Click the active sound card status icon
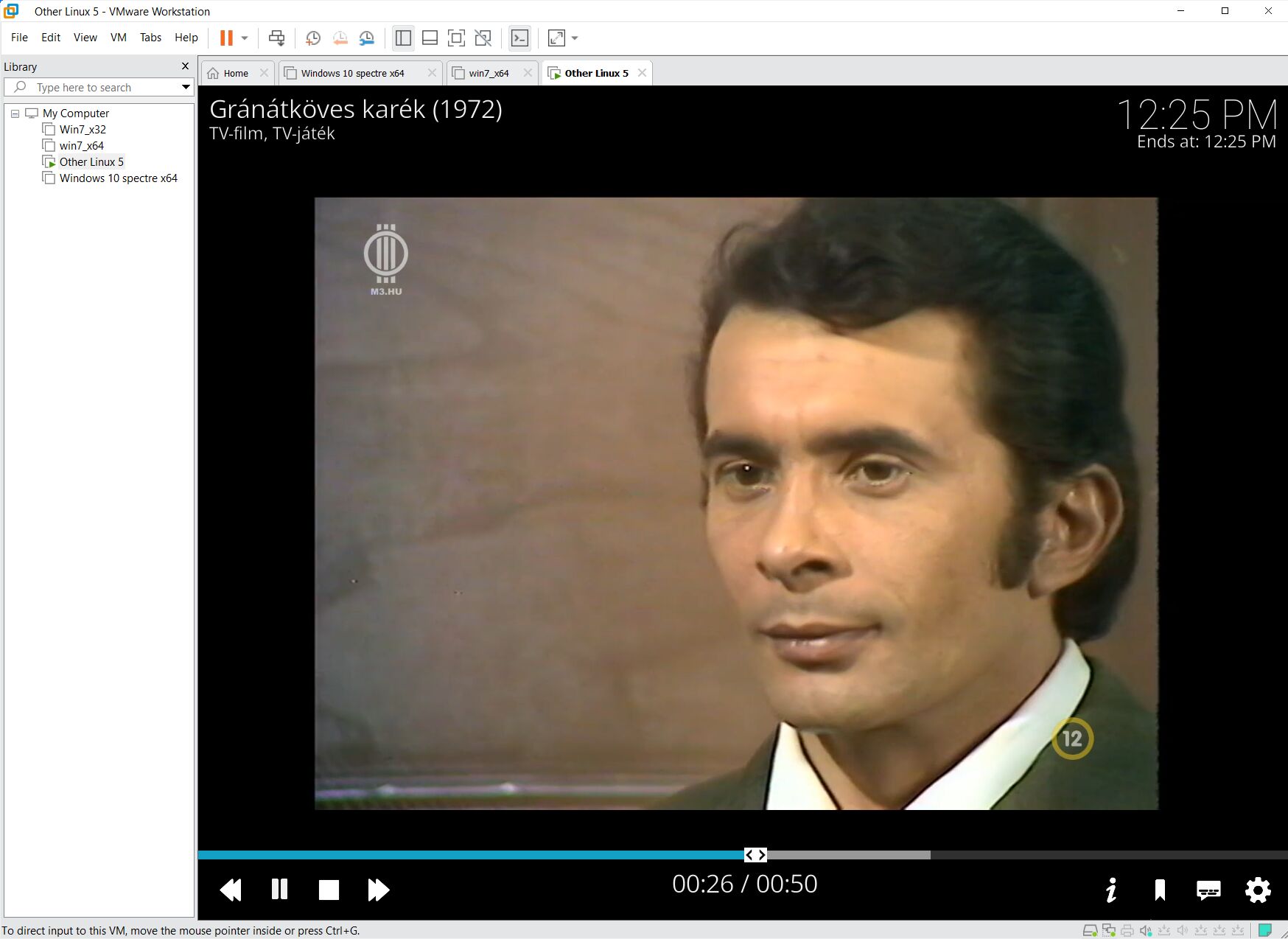The image size is (1288, 939). [1146, 931]
